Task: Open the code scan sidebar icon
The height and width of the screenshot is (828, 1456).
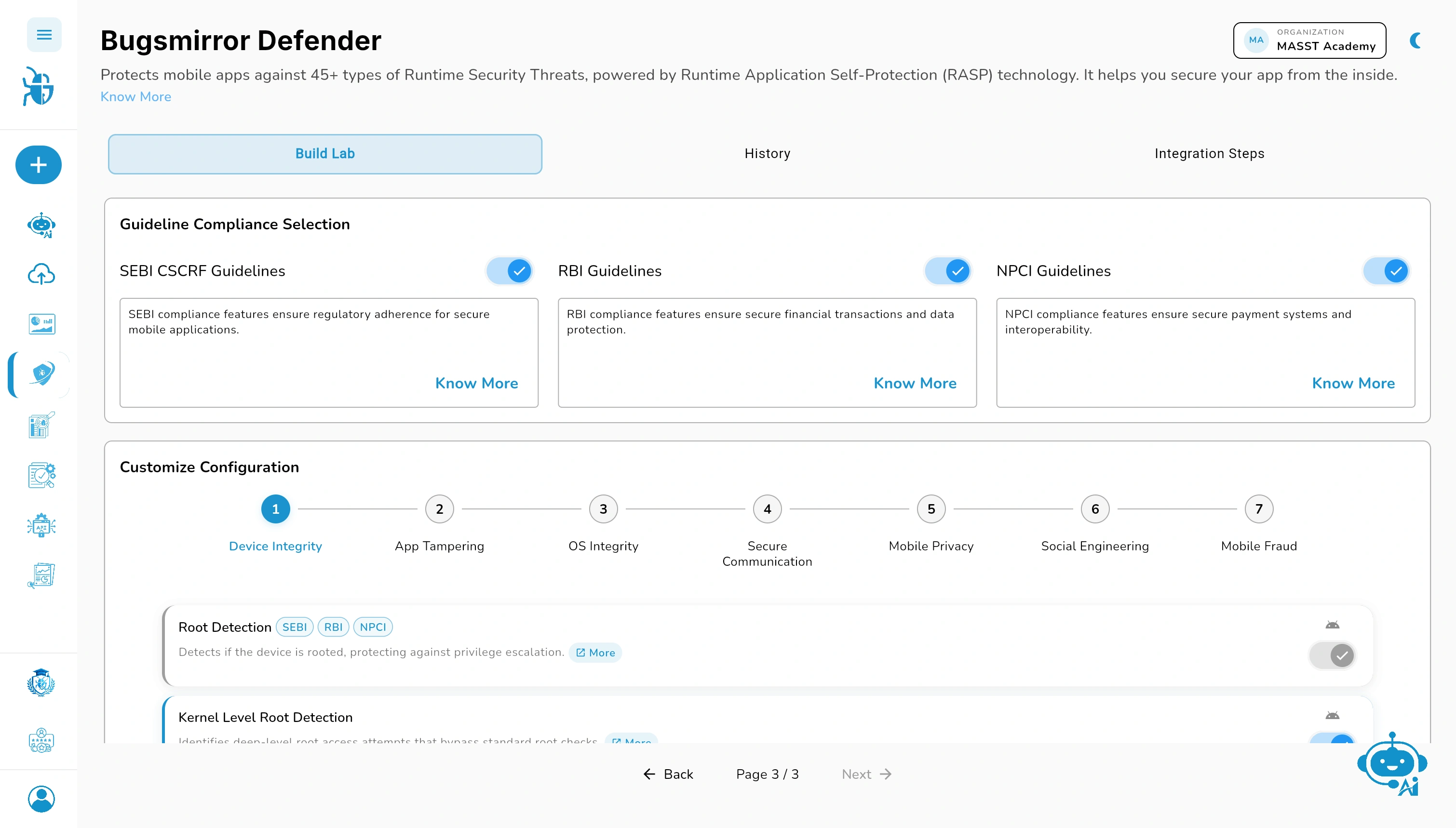Action: [x=41, y=424]
